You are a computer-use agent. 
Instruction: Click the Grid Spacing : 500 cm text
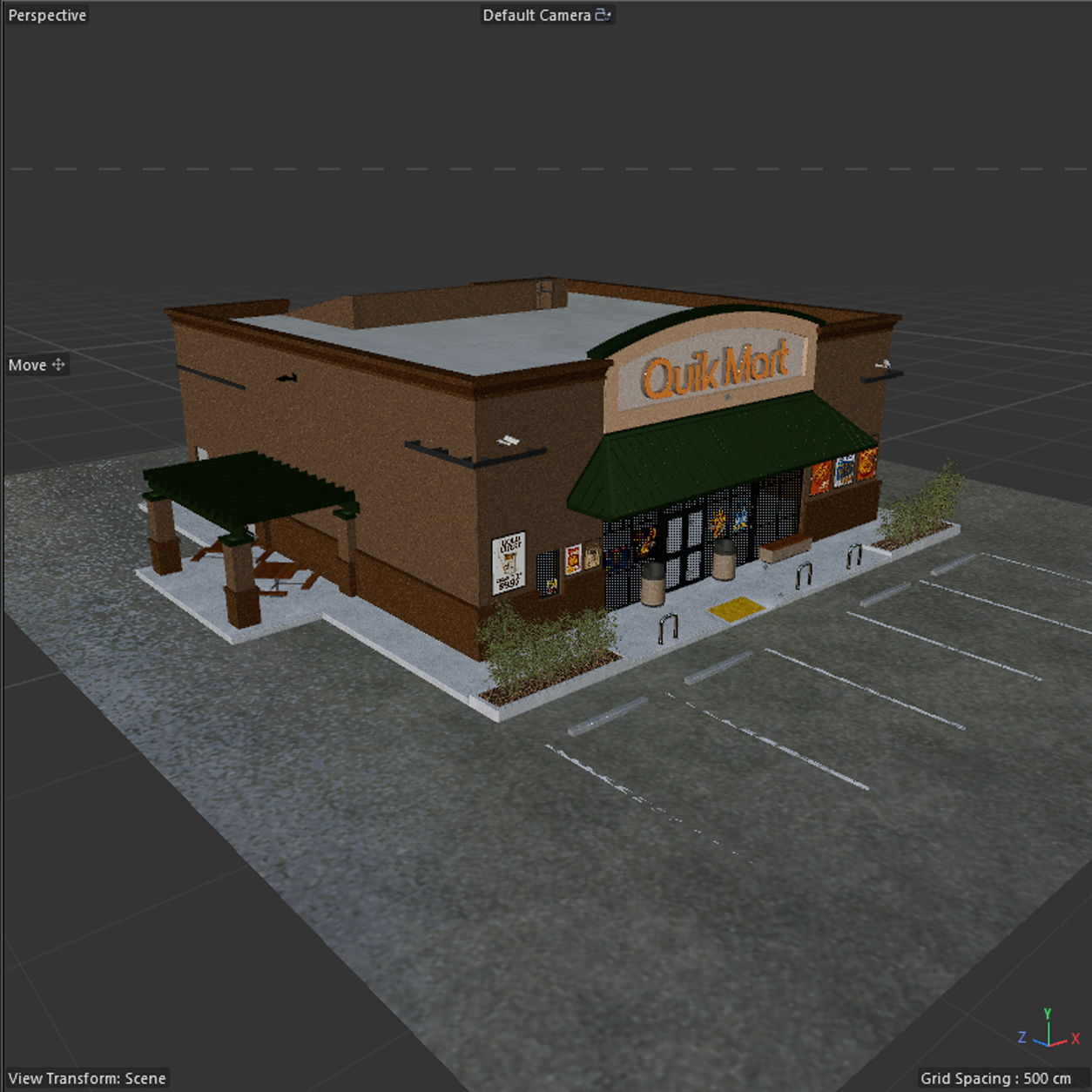tap(995, 1078)
